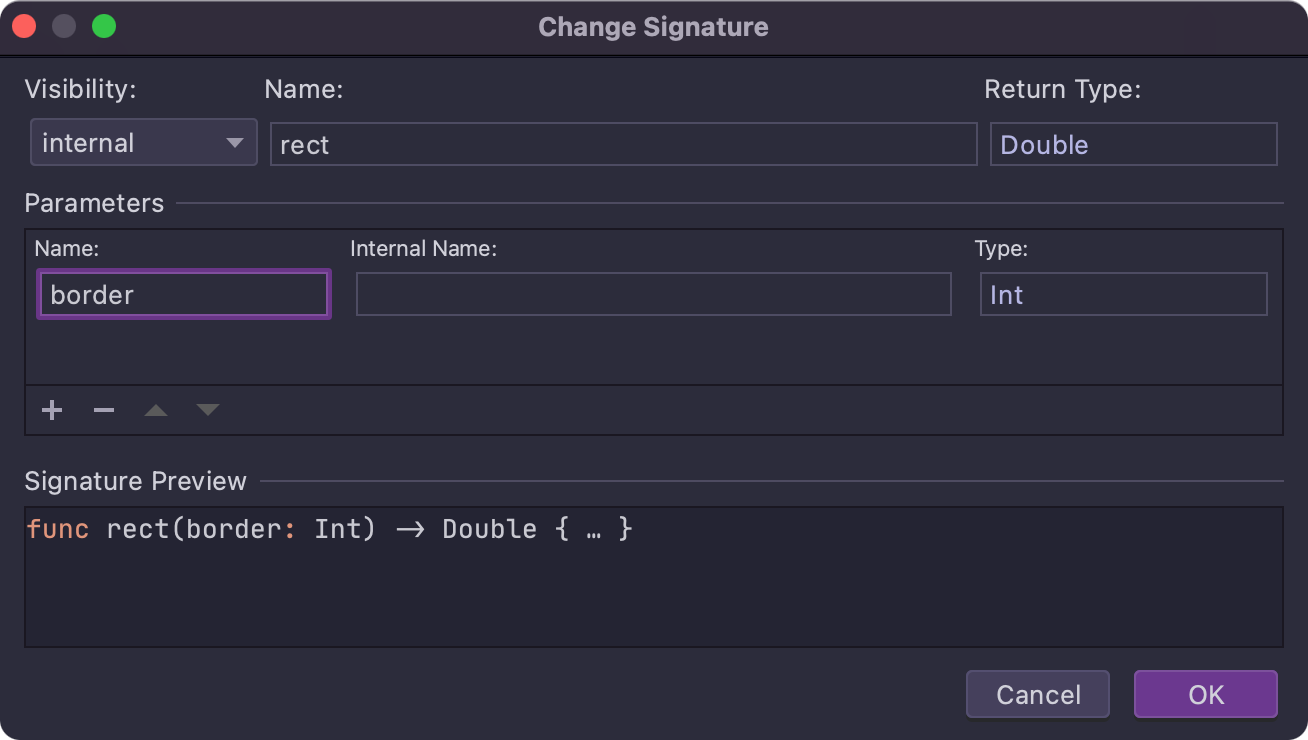Move parameter up with the up arrow icon
Image resolution: width=1308 pixels, height=740 pixels.
(x=155, y=410)
